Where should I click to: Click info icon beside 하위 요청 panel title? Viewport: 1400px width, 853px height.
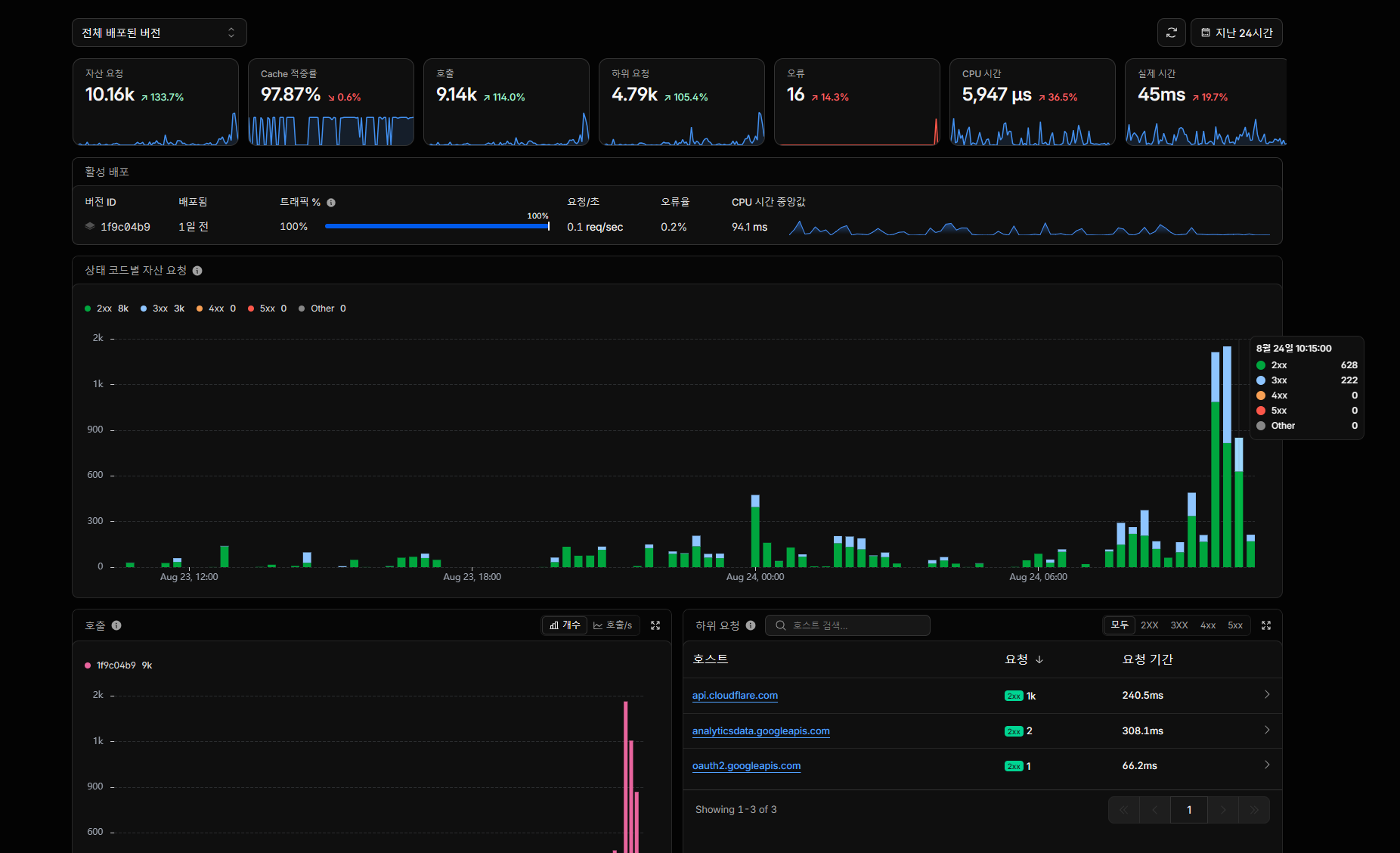[751, 625]
